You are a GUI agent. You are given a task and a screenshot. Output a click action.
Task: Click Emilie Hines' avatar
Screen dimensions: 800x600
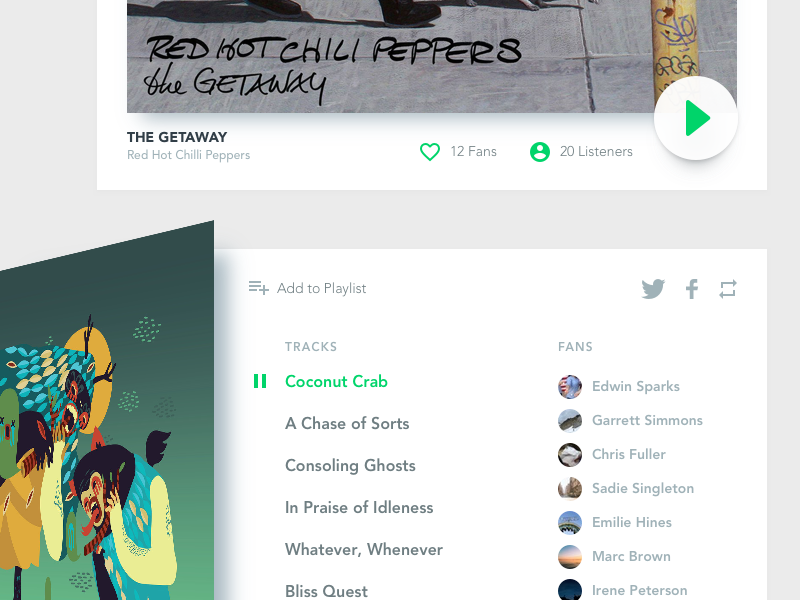(570, 522)
